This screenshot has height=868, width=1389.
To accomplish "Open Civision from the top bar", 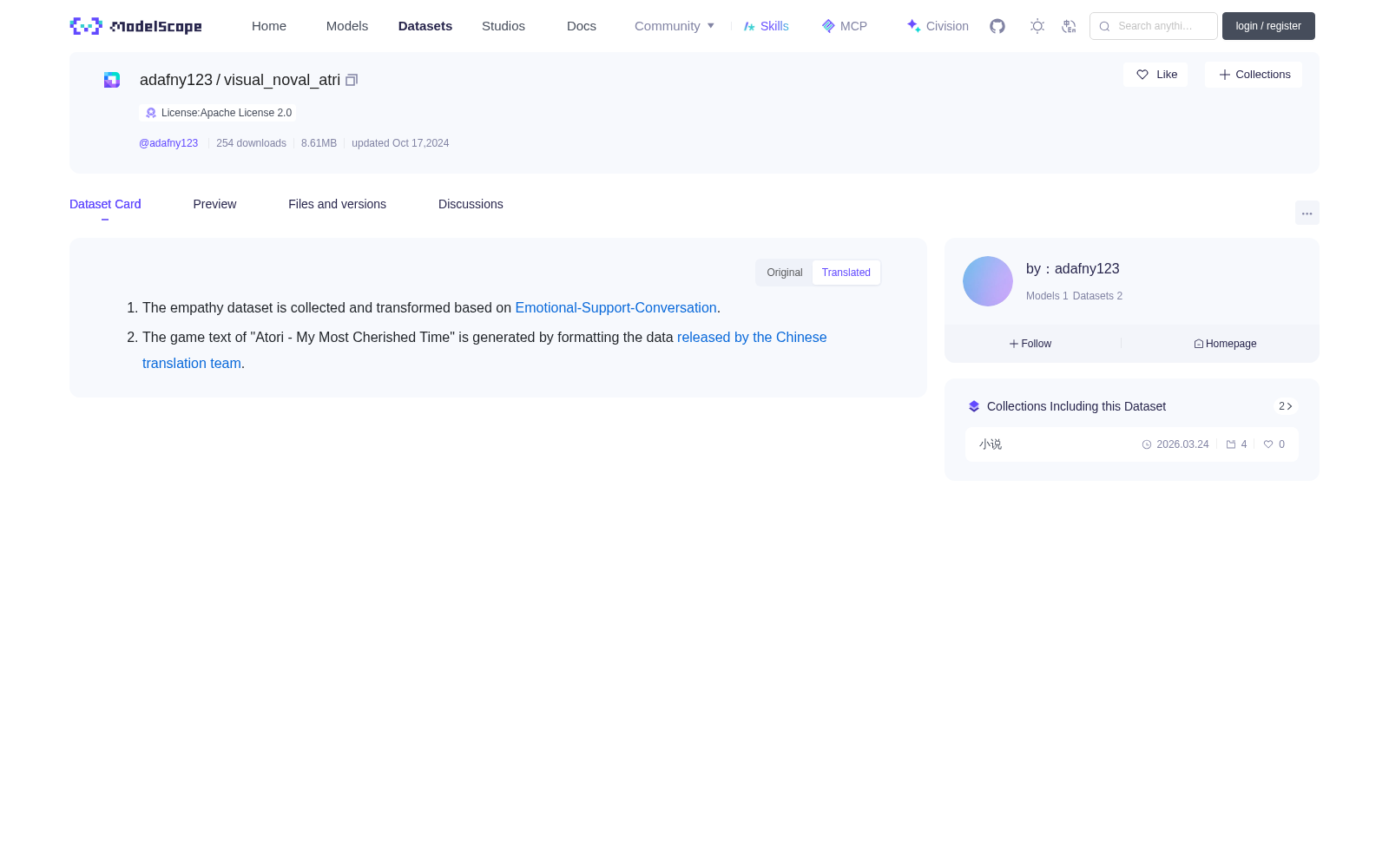I will pos(937,26).
